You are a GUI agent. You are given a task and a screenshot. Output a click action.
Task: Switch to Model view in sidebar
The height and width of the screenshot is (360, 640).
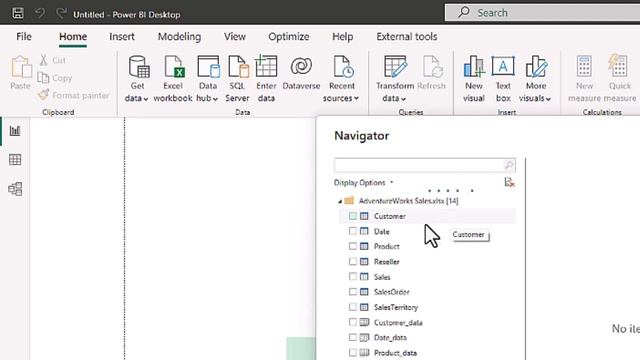15,189
